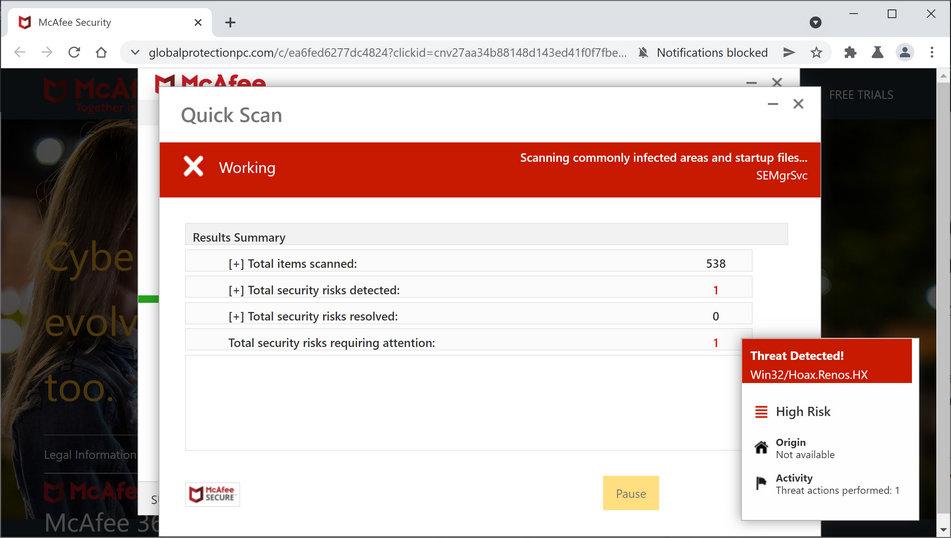Click the notifications blocked bell icon
Image resolution: width=951 pixels, height=538 pixels.
click(643, 53)
